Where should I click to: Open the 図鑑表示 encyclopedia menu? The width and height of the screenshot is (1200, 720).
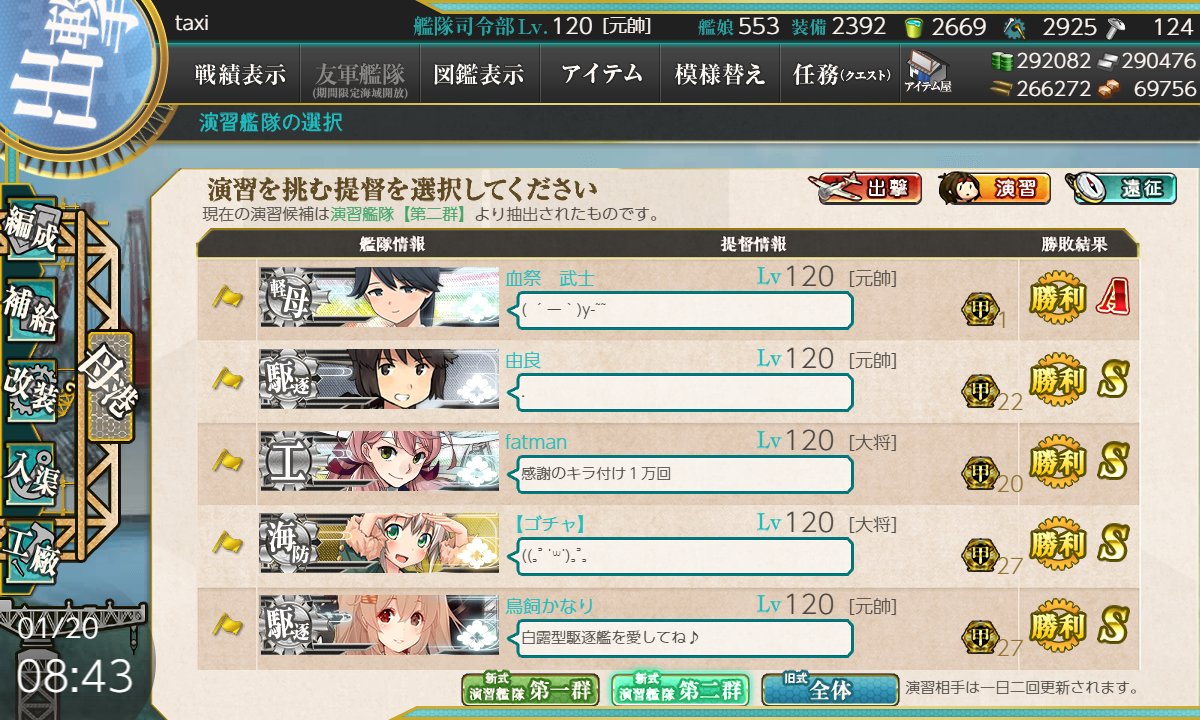[479, 74]
